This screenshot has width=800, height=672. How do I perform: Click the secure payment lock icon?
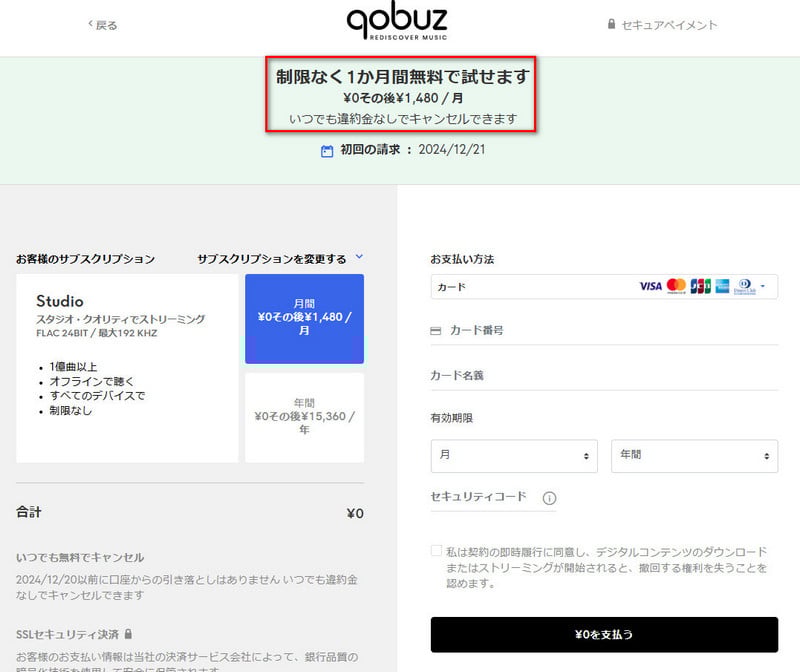click(x=611, y=24)
